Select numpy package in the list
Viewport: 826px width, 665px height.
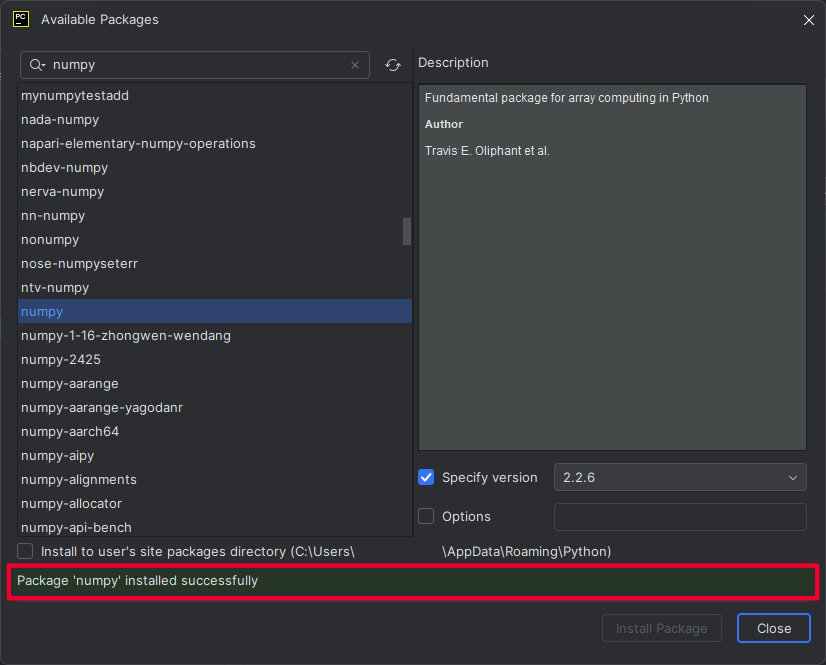coord(42,312)
